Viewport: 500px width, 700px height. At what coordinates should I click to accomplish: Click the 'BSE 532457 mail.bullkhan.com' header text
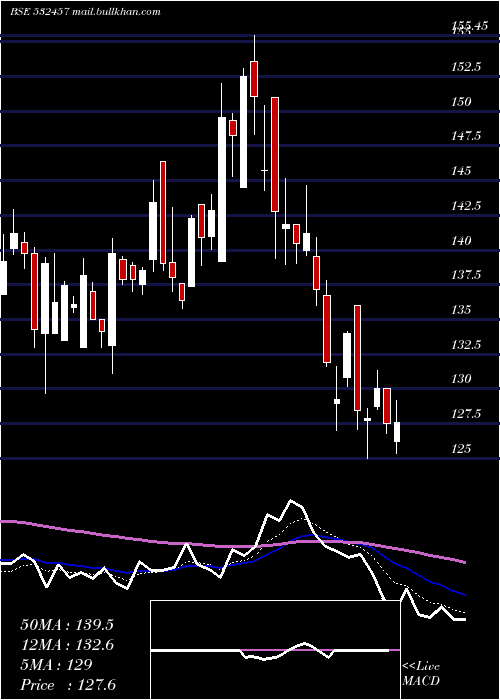(85, 12)
